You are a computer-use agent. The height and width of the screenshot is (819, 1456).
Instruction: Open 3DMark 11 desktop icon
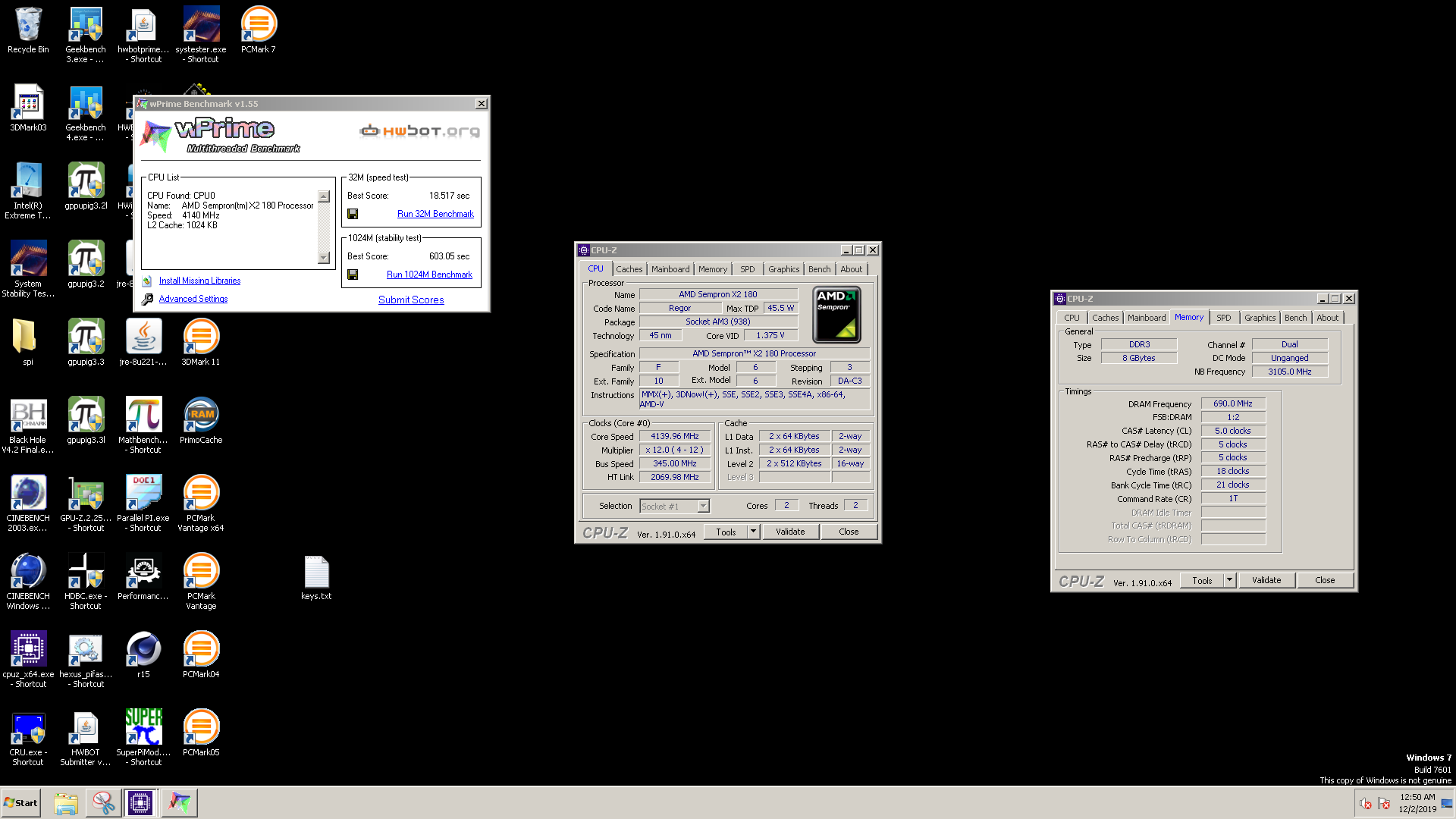201,343
